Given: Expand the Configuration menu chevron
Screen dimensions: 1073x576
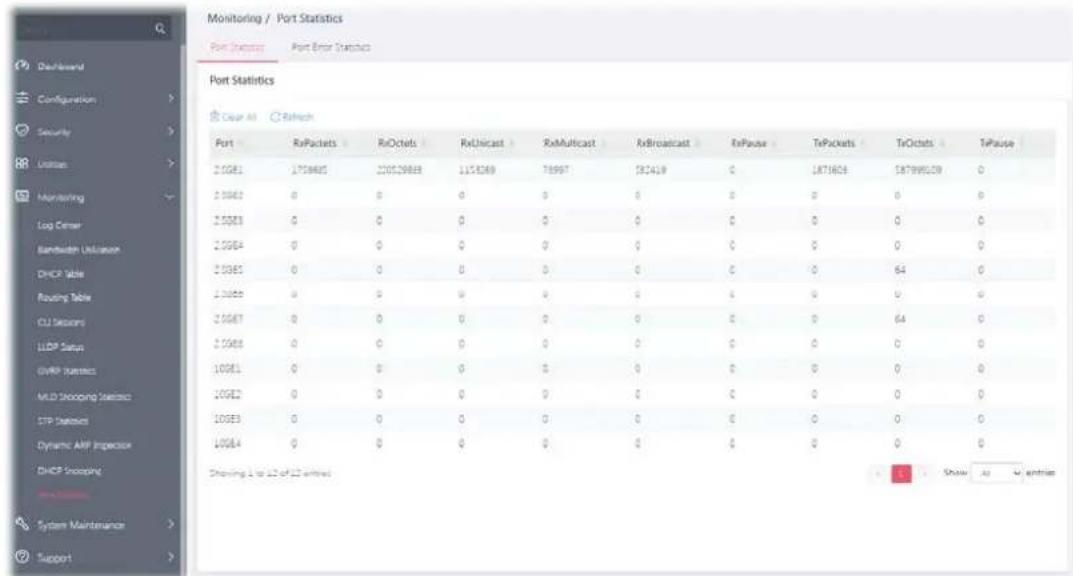Looking at the screenshot, I should tap(170, 99).
